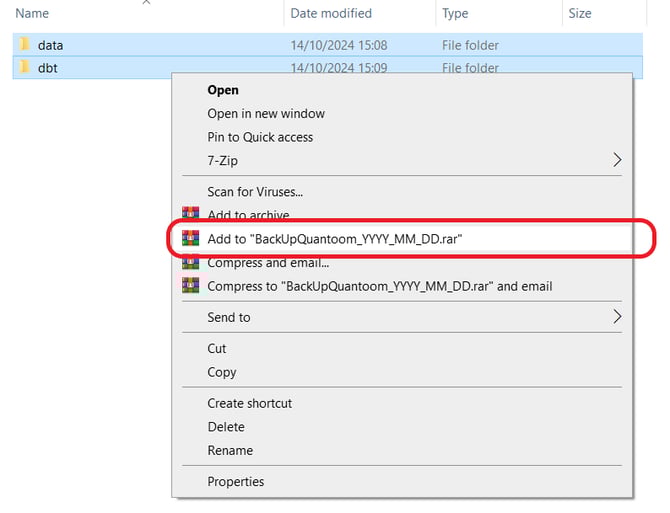Viewport: 670px width, 513px height.
Task: Open Properties for selected folders
Action: [x=236, y=481]
